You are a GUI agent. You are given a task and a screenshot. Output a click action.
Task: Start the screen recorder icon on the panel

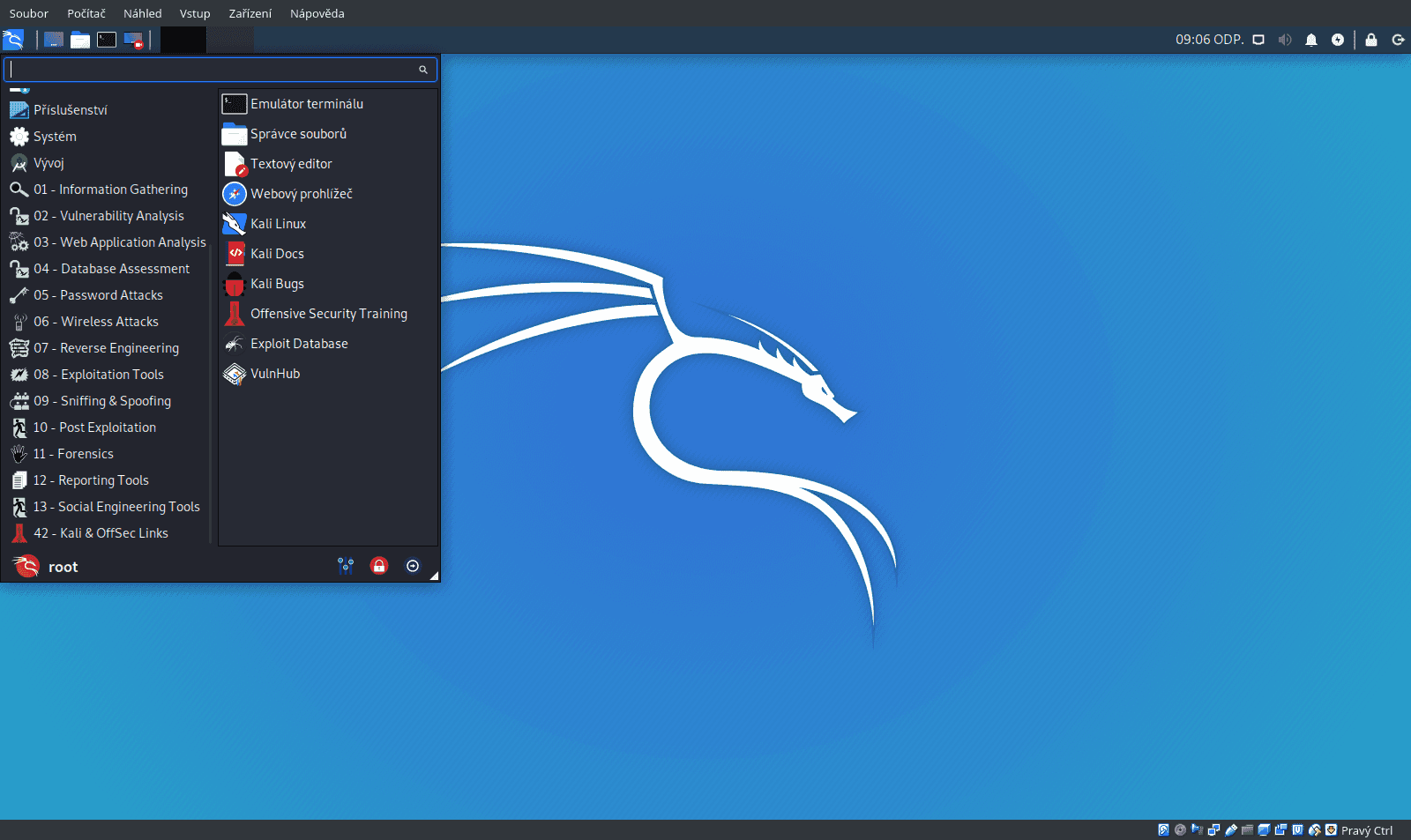(x=134, y=40)
